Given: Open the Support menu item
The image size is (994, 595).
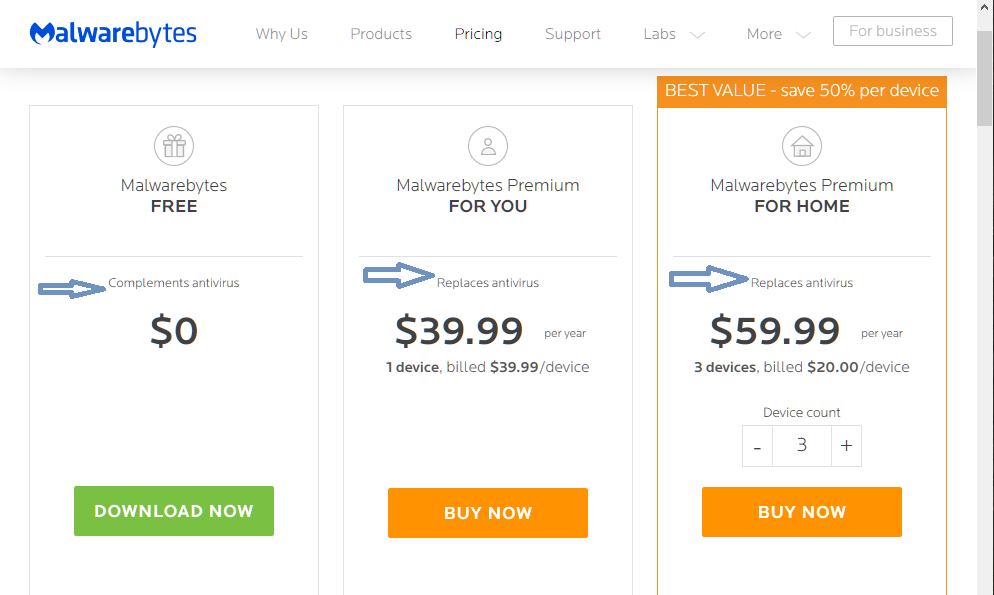Looking at the screenshot, I should pyautogui.click(x=573, y=34).
